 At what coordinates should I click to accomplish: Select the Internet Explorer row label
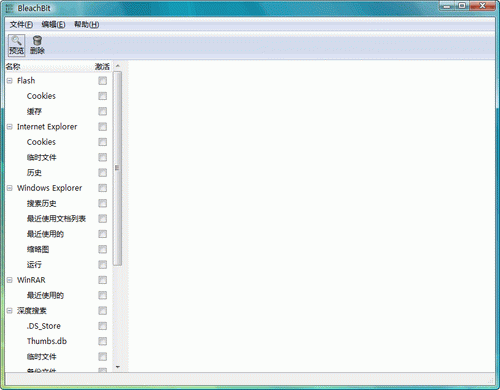(47, 127)
